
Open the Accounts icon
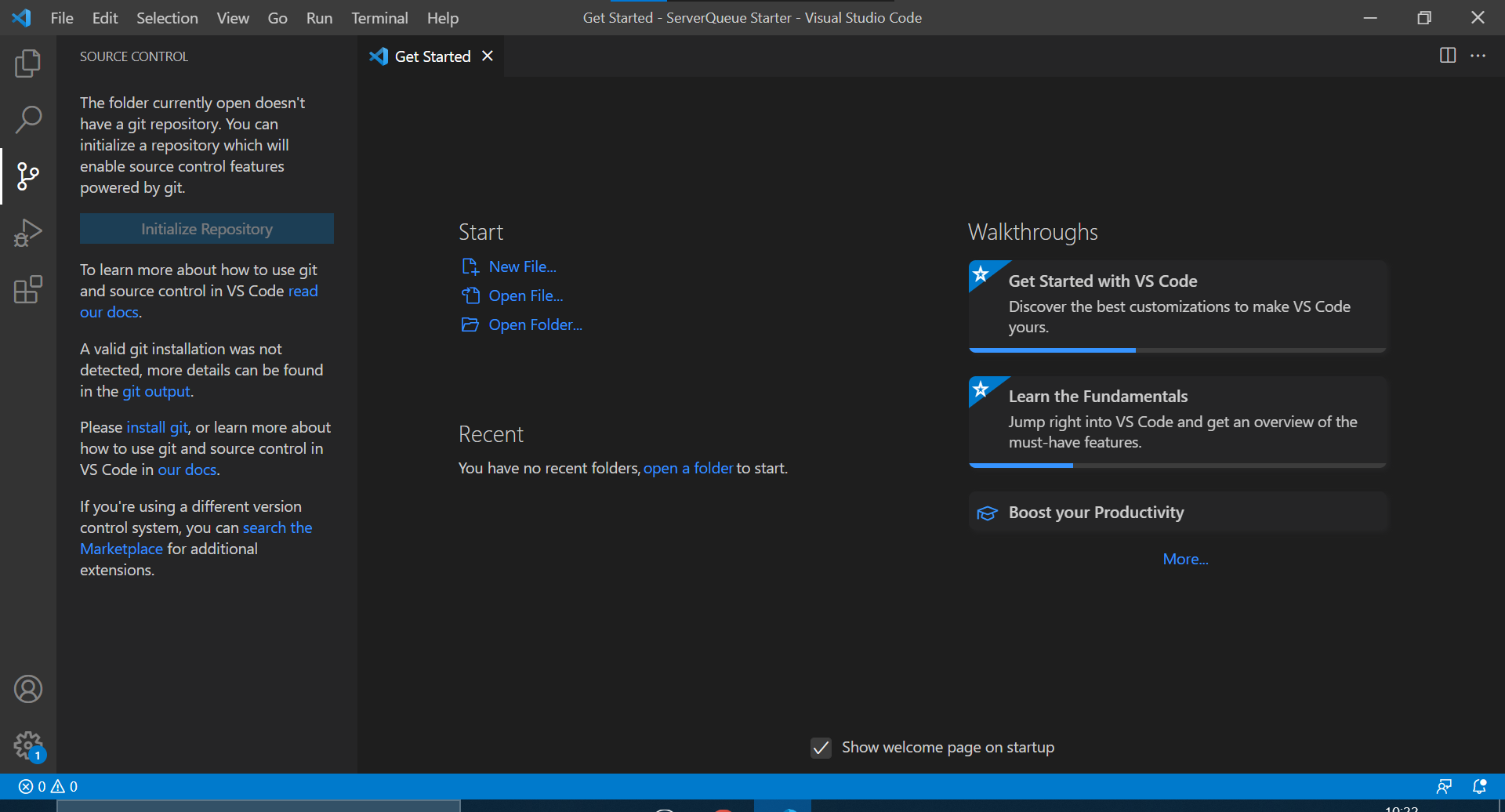coord(28,689)
